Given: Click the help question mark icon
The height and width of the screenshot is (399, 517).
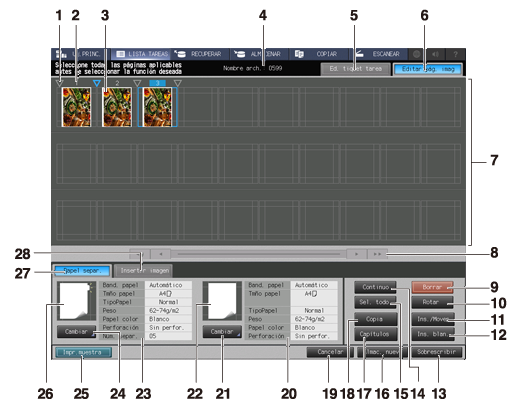Looking at the screenshot, I should [x=455, y=54].
